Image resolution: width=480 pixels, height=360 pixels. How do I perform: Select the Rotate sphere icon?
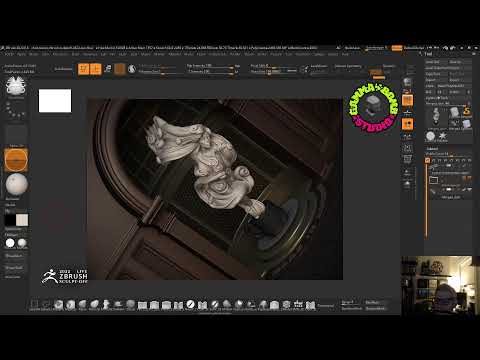click(x=132, y=69)
